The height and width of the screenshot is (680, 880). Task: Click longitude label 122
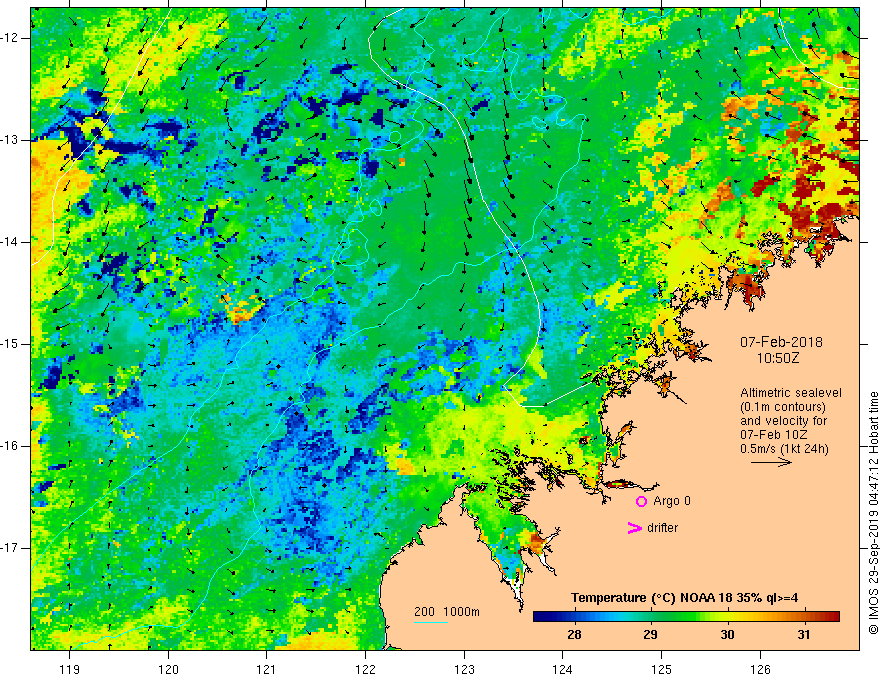tap(365, 669)
